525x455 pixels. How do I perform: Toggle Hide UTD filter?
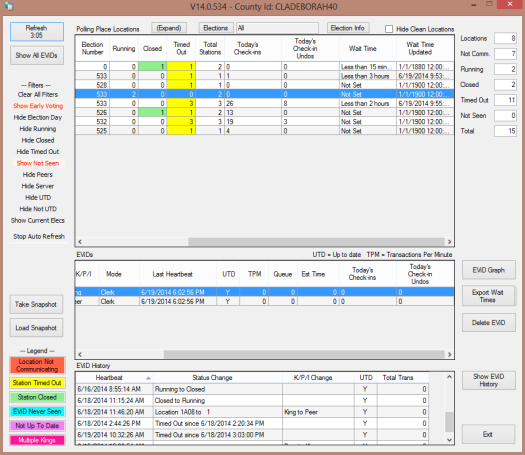38,198
